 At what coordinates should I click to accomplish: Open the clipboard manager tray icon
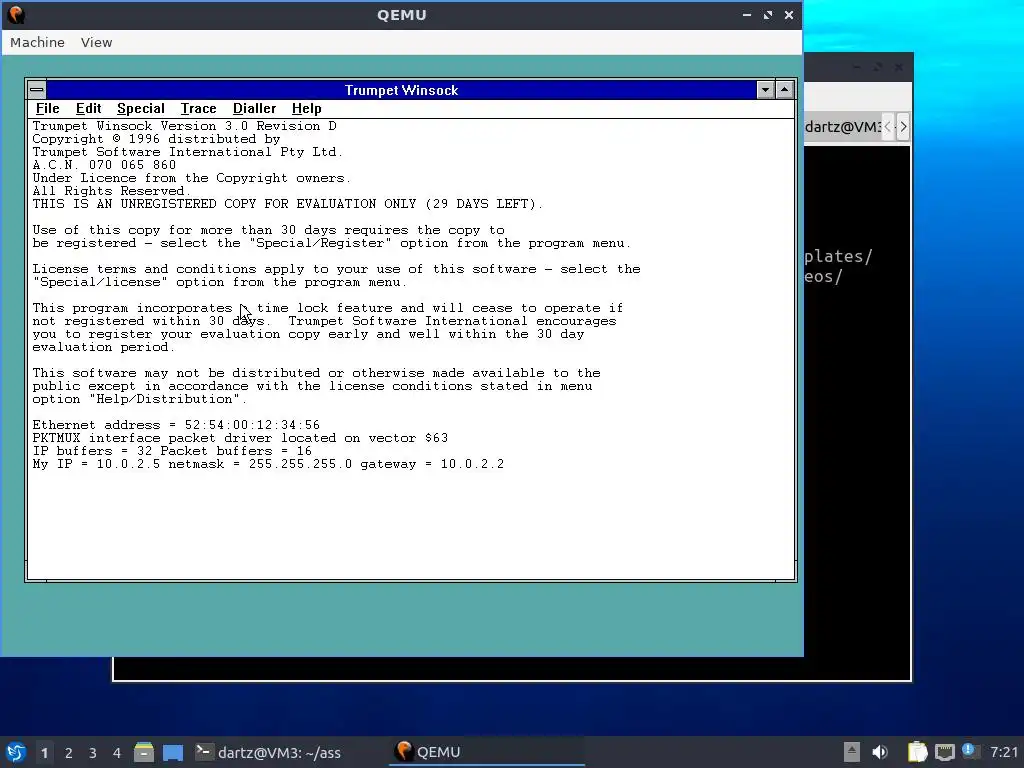click(918, 752)
